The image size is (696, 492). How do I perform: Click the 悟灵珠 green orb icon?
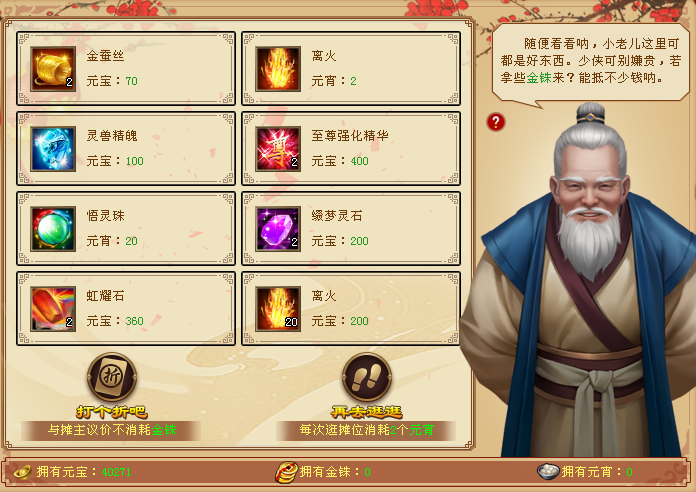click(x=53, y=229)
